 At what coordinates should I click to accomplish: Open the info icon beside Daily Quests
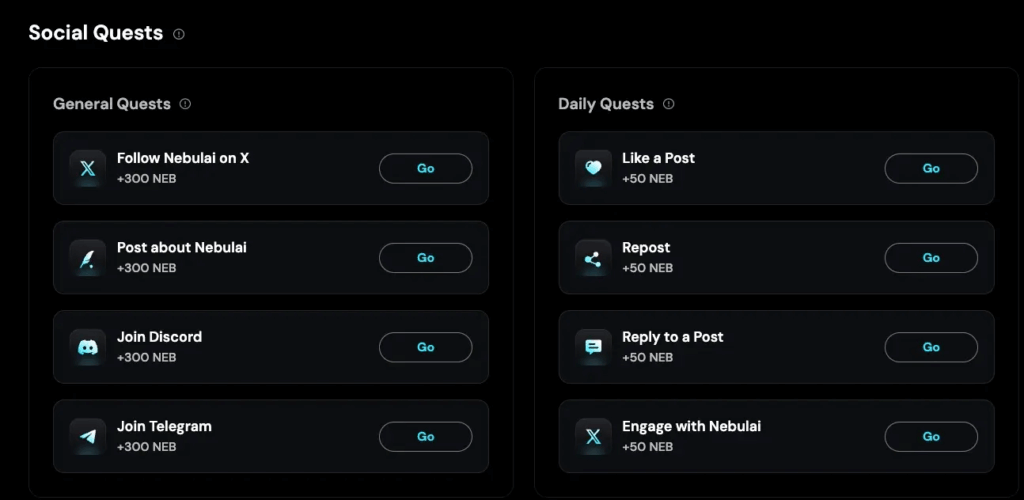pyautogui.click(x=668, y=104)
